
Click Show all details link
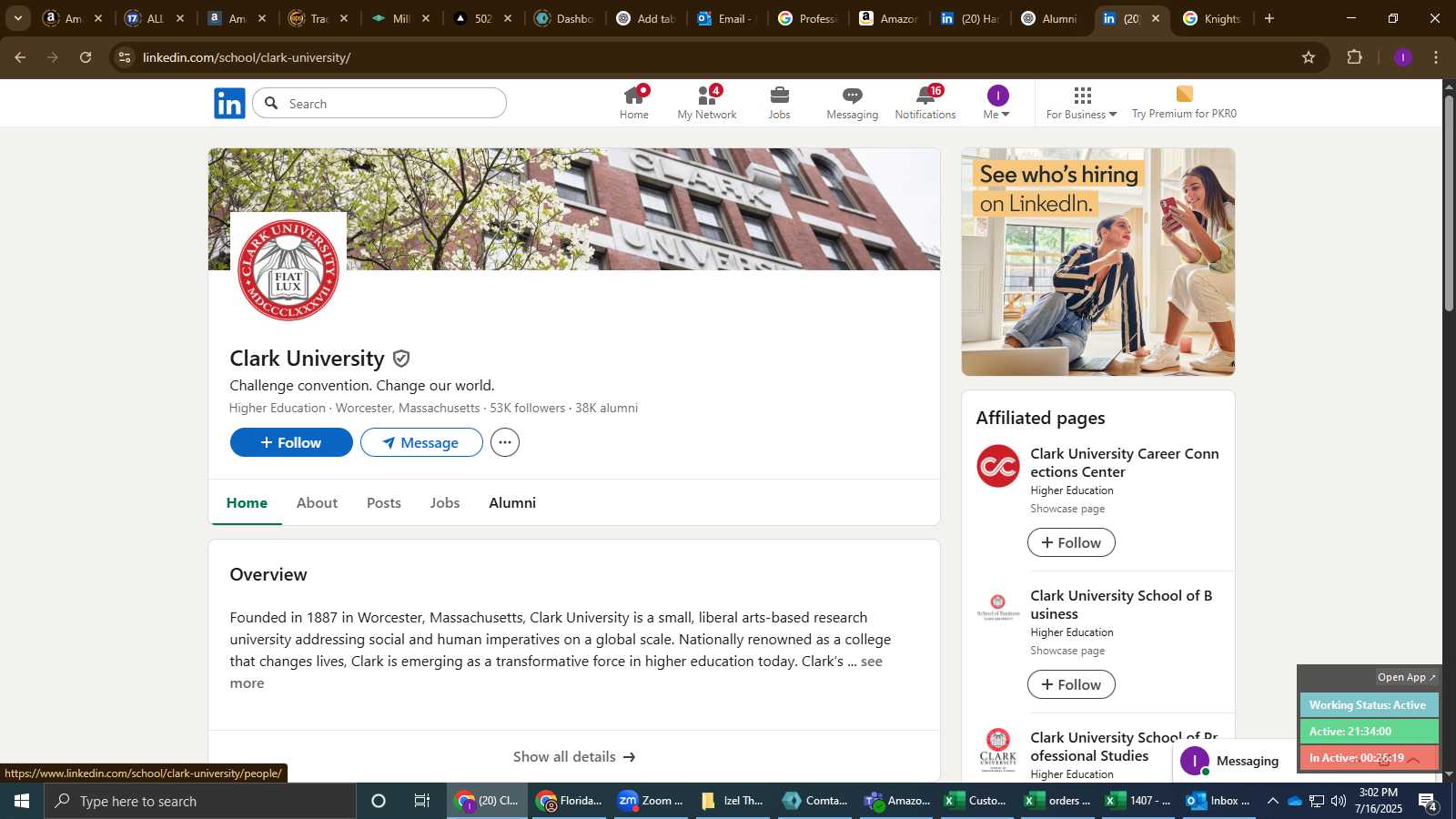(x=574, y=756)
